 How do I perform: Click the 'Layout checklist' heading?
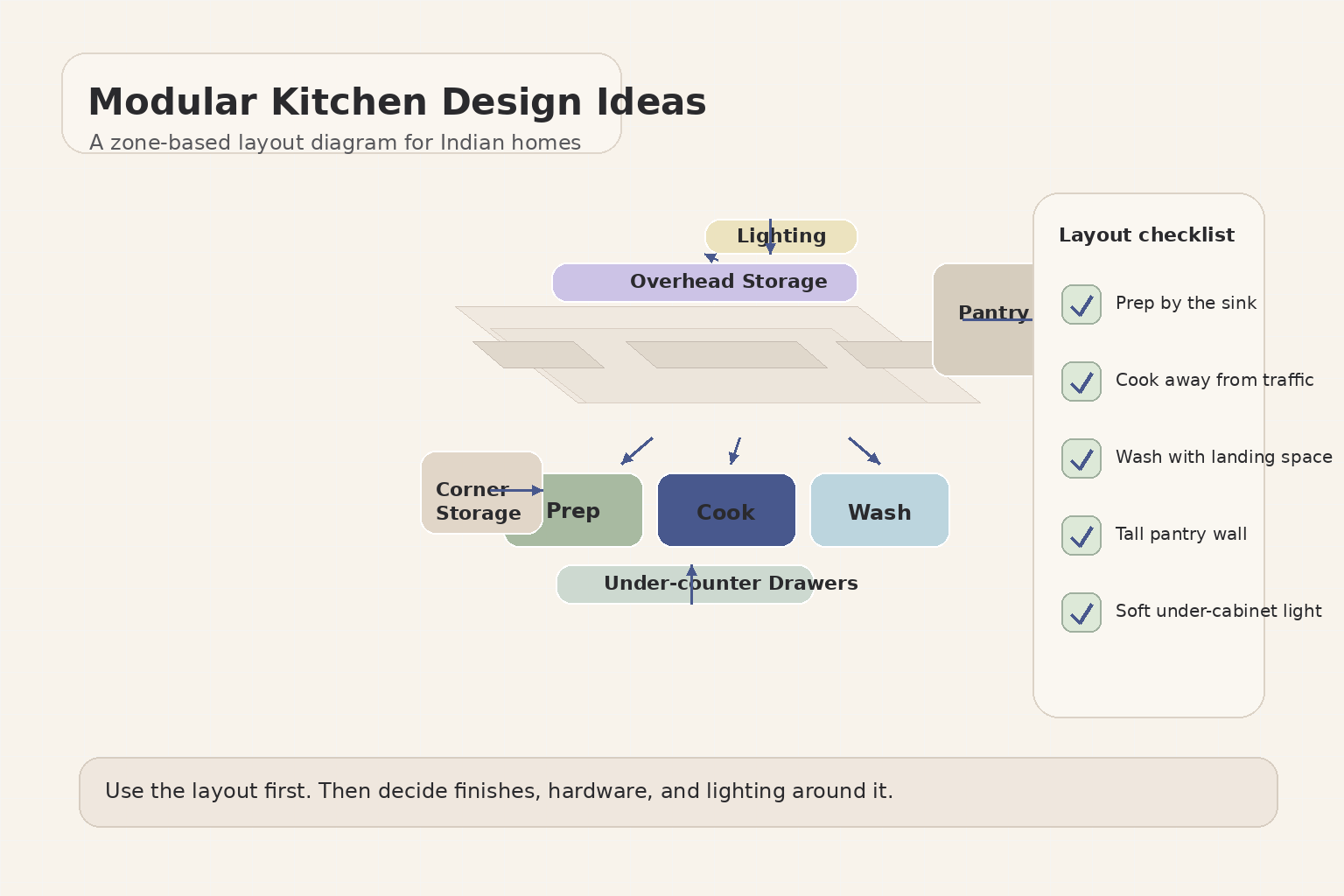coord(1146,234)
